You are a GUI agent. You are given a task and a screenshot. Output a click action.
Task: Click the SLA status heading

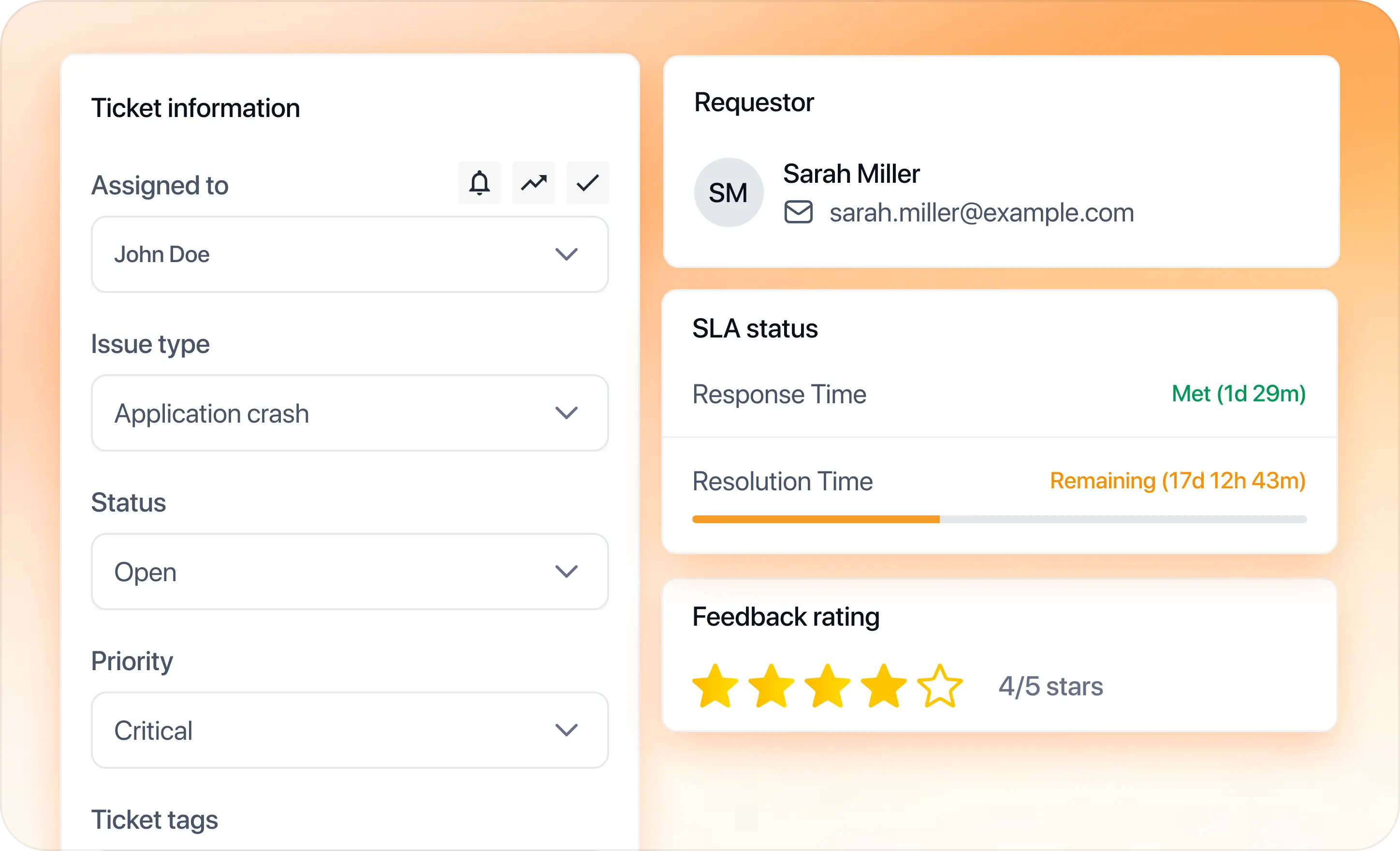755,329
